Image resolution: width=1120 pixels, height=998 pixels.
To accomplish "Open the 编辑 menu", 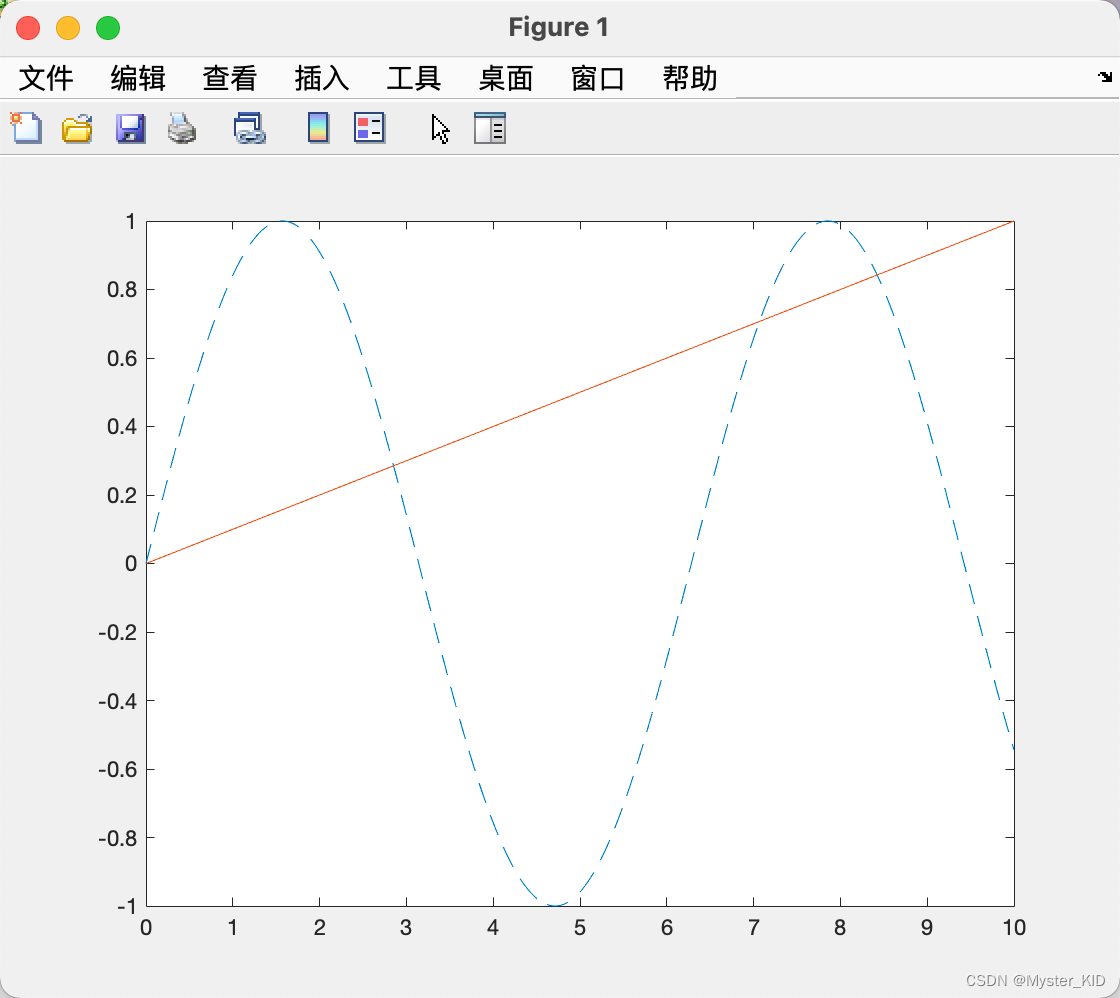I will pos(138,78).
